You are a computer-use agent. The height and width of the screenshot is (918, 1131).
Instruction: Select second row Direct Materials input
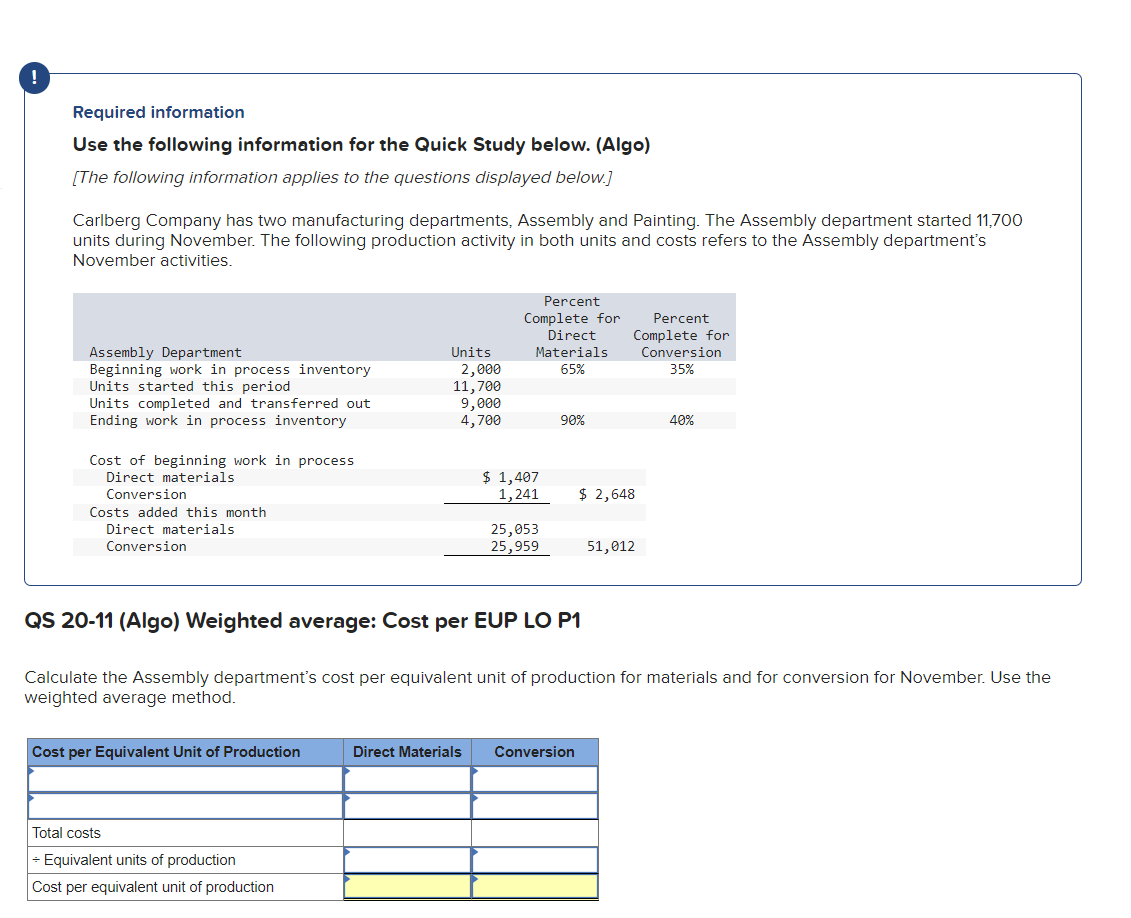[408, 806]
